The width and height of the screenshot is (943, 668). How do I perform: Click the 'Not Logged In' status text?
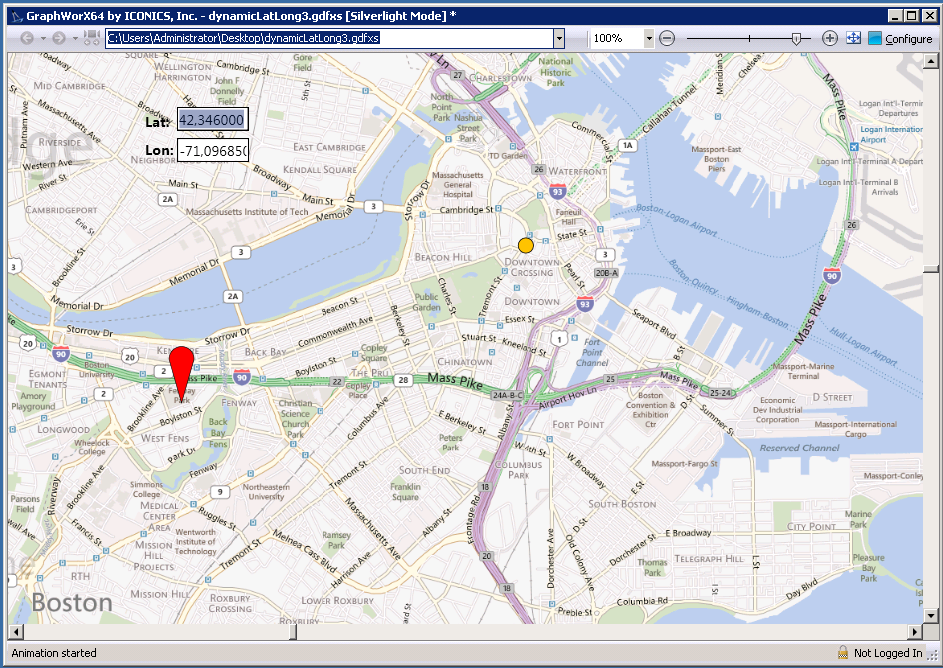(x=888, y=653)
